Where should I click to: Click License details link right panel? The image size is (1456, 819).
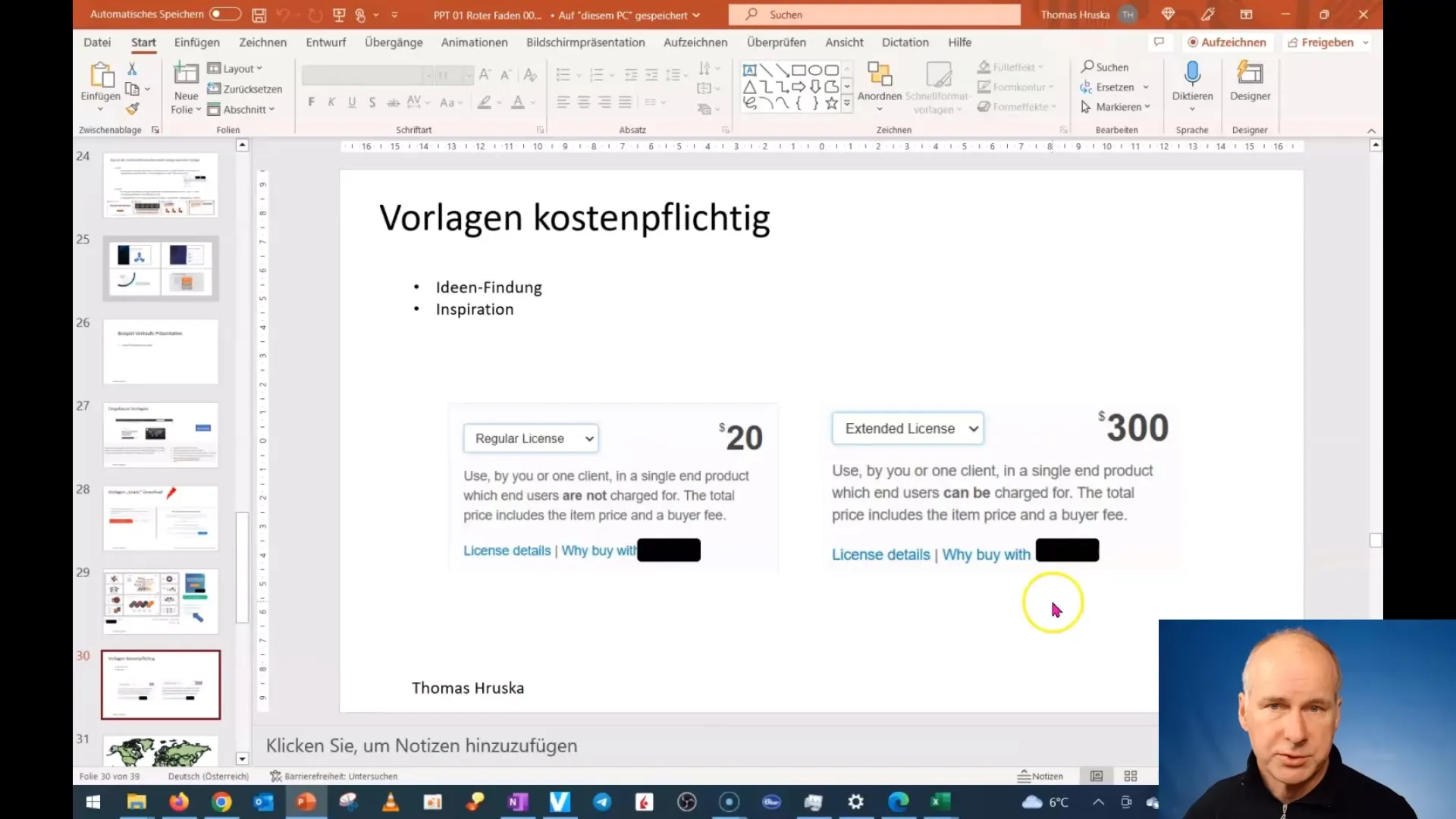click(x=880, y=554)
